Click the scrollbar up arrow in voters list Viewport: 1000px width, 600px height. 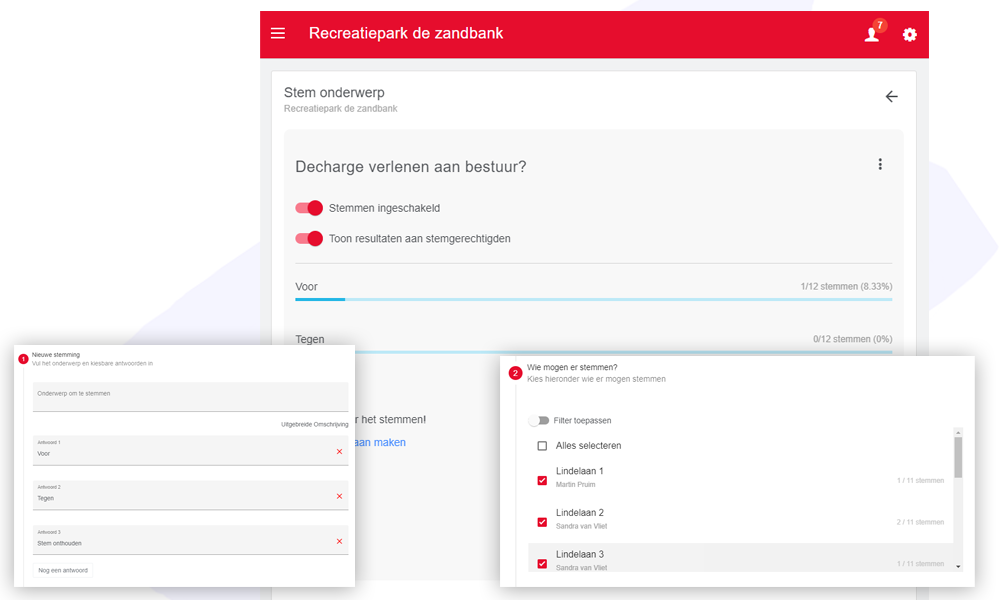click(958, 432)
